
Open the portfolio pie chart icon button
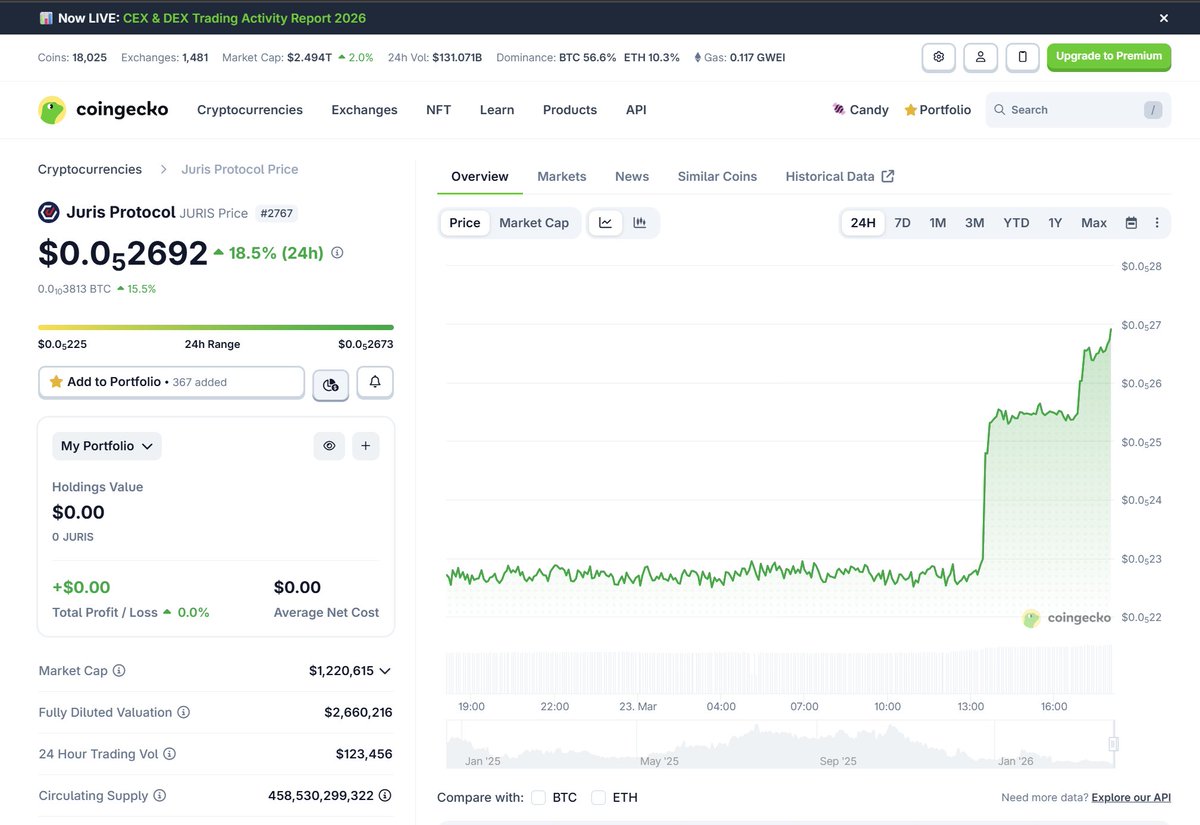[331, 383]
